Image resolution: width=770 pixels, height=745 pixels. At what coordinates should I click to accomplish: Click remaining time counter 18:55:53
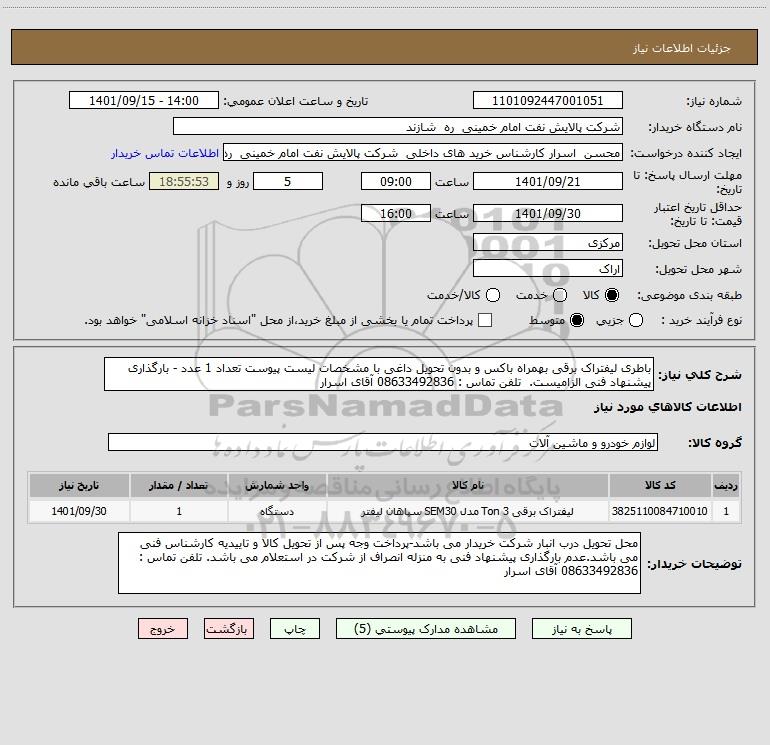184,181
